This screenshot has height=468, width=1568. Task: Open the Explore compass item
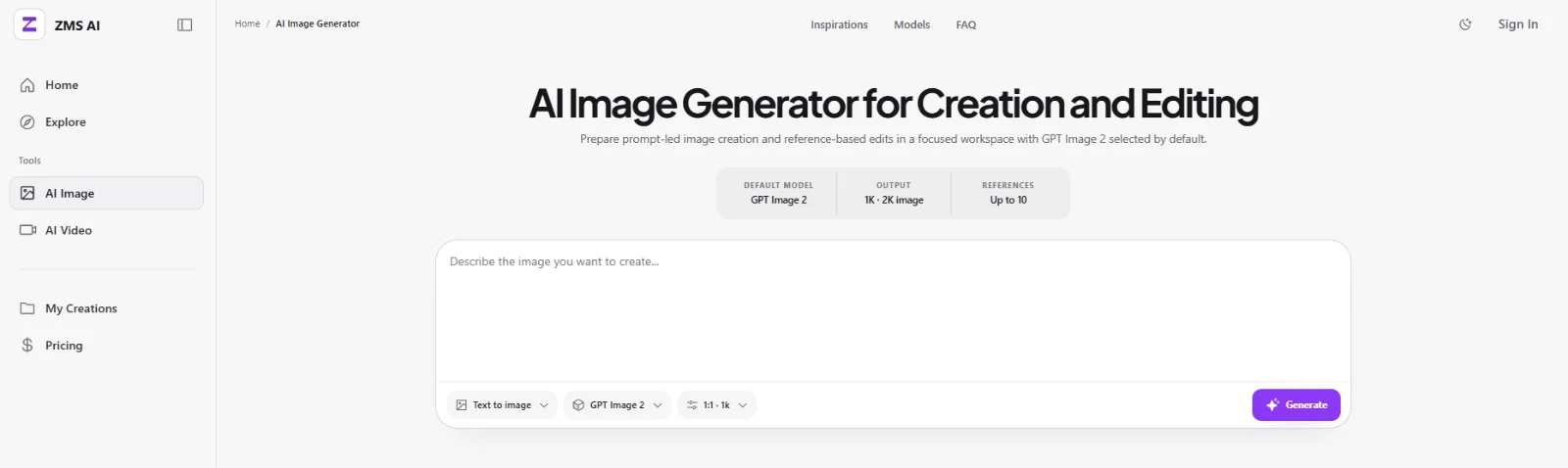(x=107, y=122)
